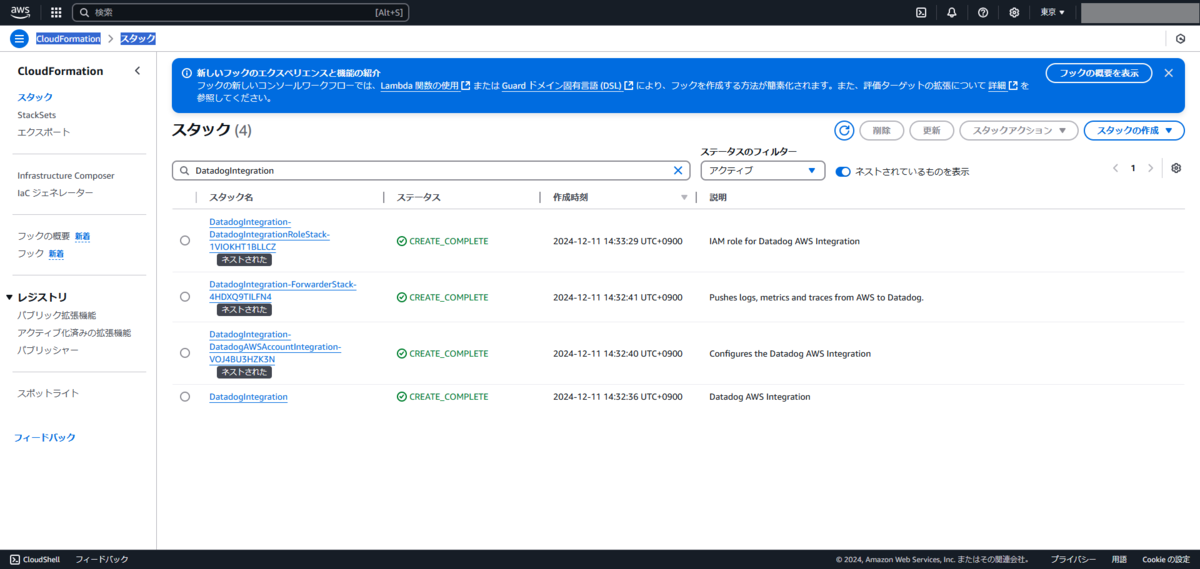Click the CloudFormation breadcrumb link
This screenshot has width=1200, height=569.
68,38
